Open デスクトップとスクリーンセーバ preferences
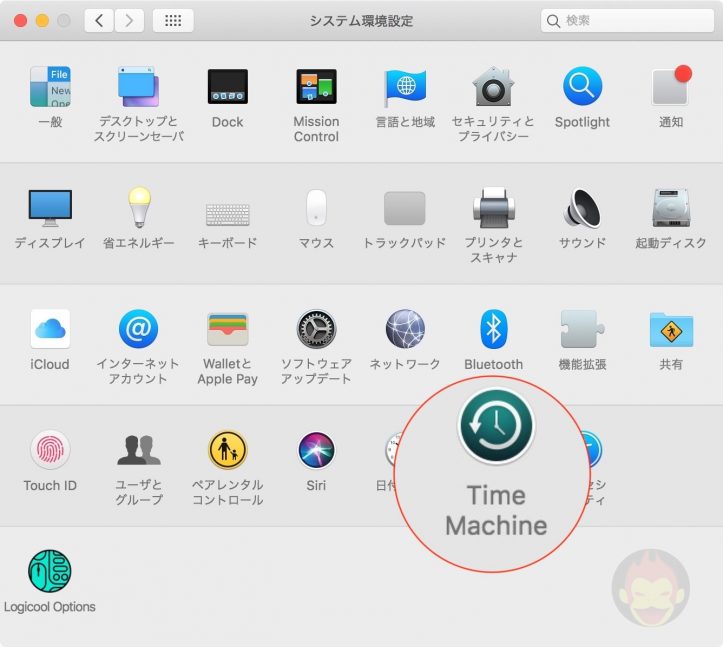This screenshot has width=723, height=647. click(x=138, y=87)
